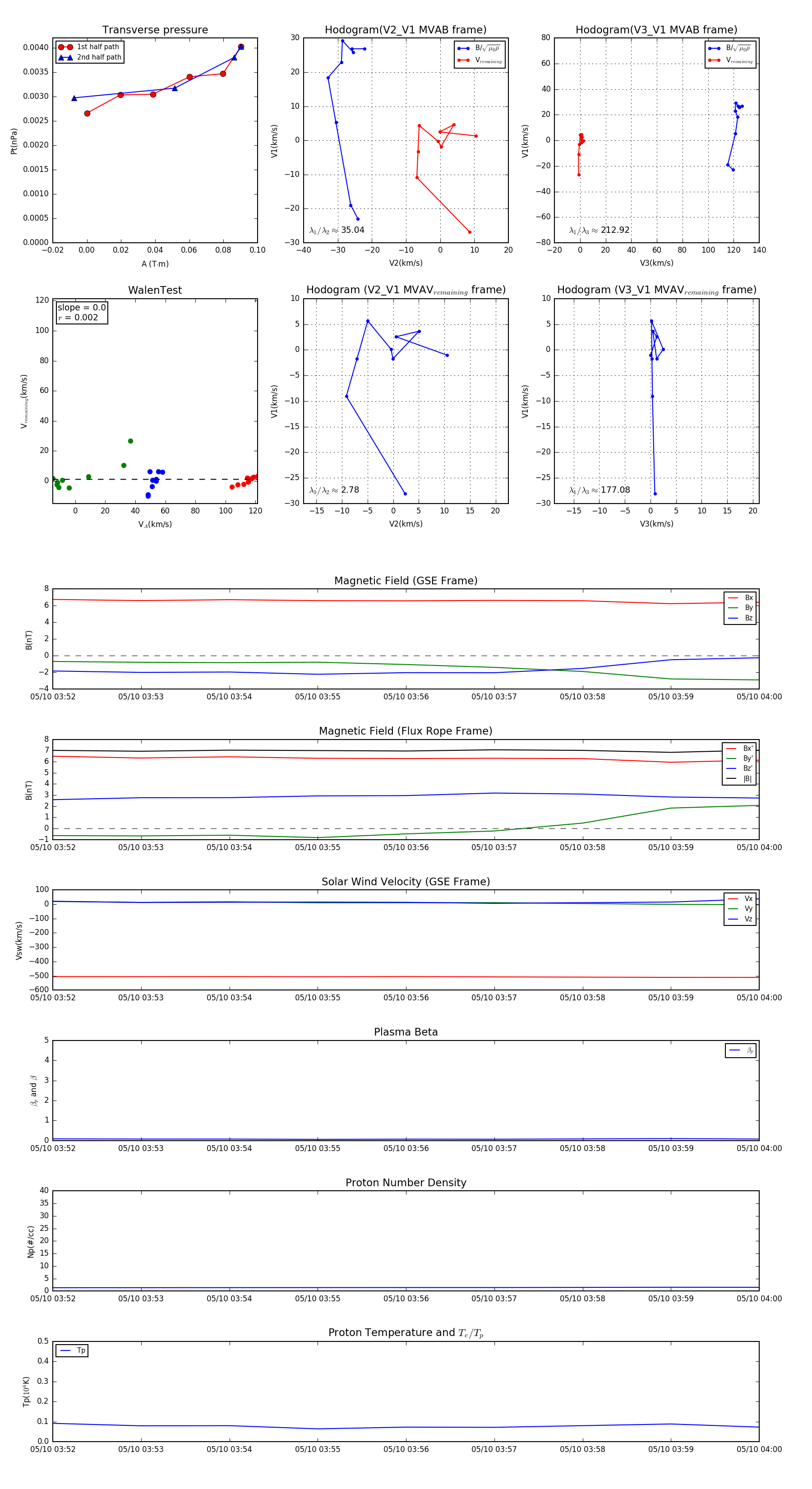Click 'Hodogram (V3_V1 MVAV remaining frame)' title
Viewport: 812px width, 1489px height.
[x=656, y=290]
